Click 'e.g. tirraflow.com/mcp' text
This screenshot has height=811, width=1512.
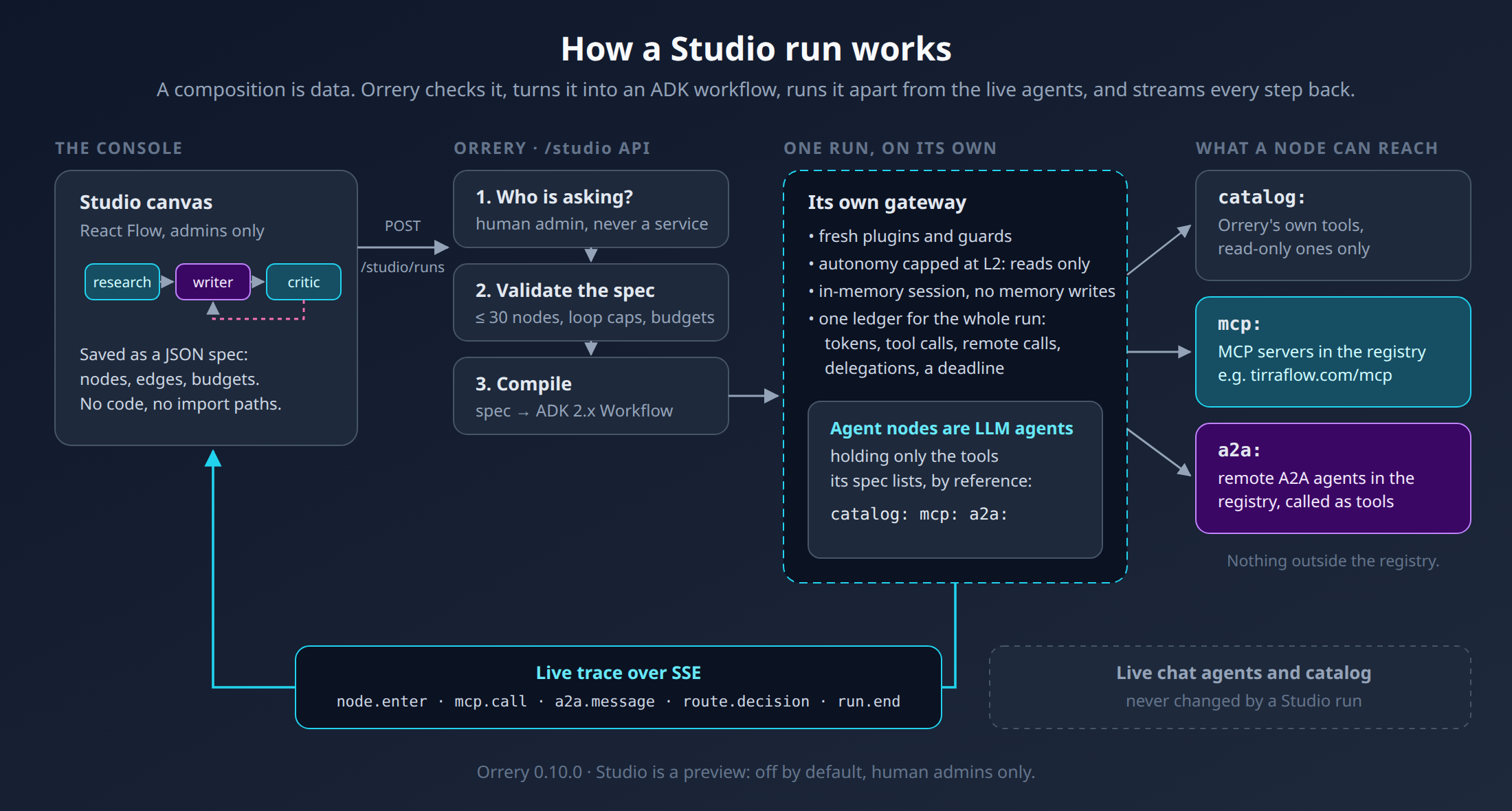tap(1305, 375)
